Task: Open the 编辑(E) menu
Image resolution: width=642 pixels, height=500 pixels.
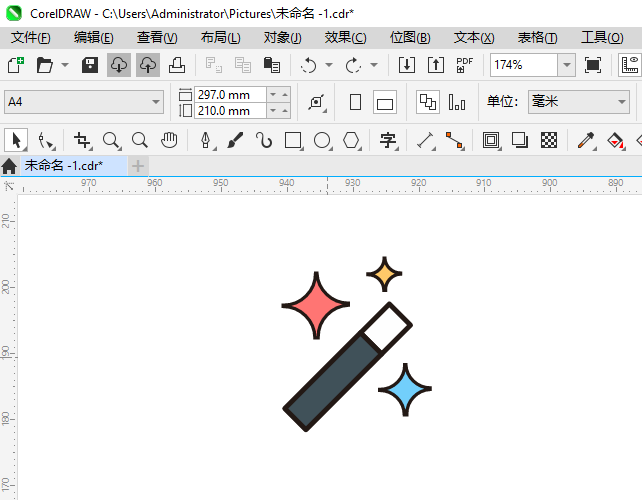Action: [93, 38]
